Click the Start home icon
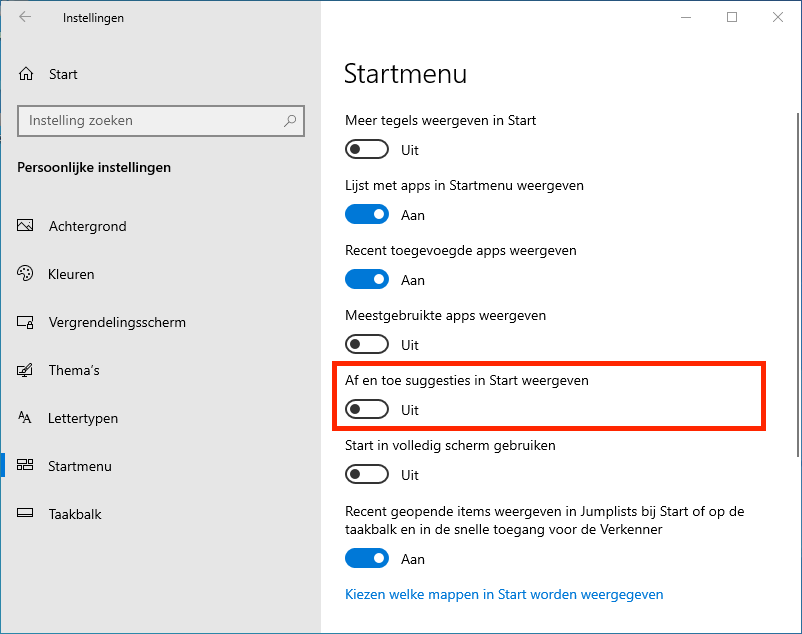The image size is (802, 634). tap(27, 74)
